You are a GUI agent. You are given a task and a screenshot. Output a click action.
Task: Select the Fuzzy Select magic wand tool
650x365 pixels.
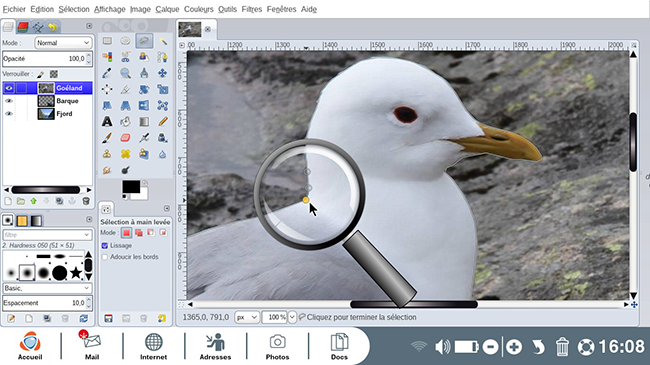point(162,41)
